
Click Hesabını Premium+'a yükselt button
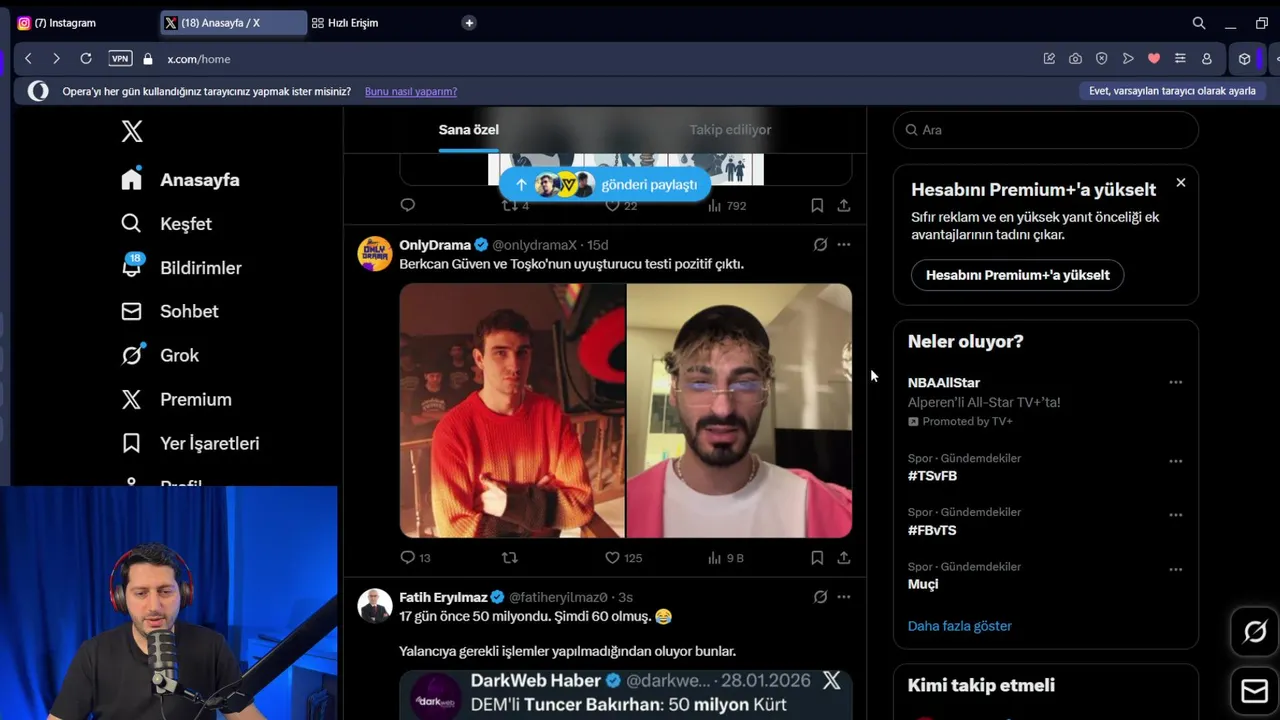coord(1017,275)
